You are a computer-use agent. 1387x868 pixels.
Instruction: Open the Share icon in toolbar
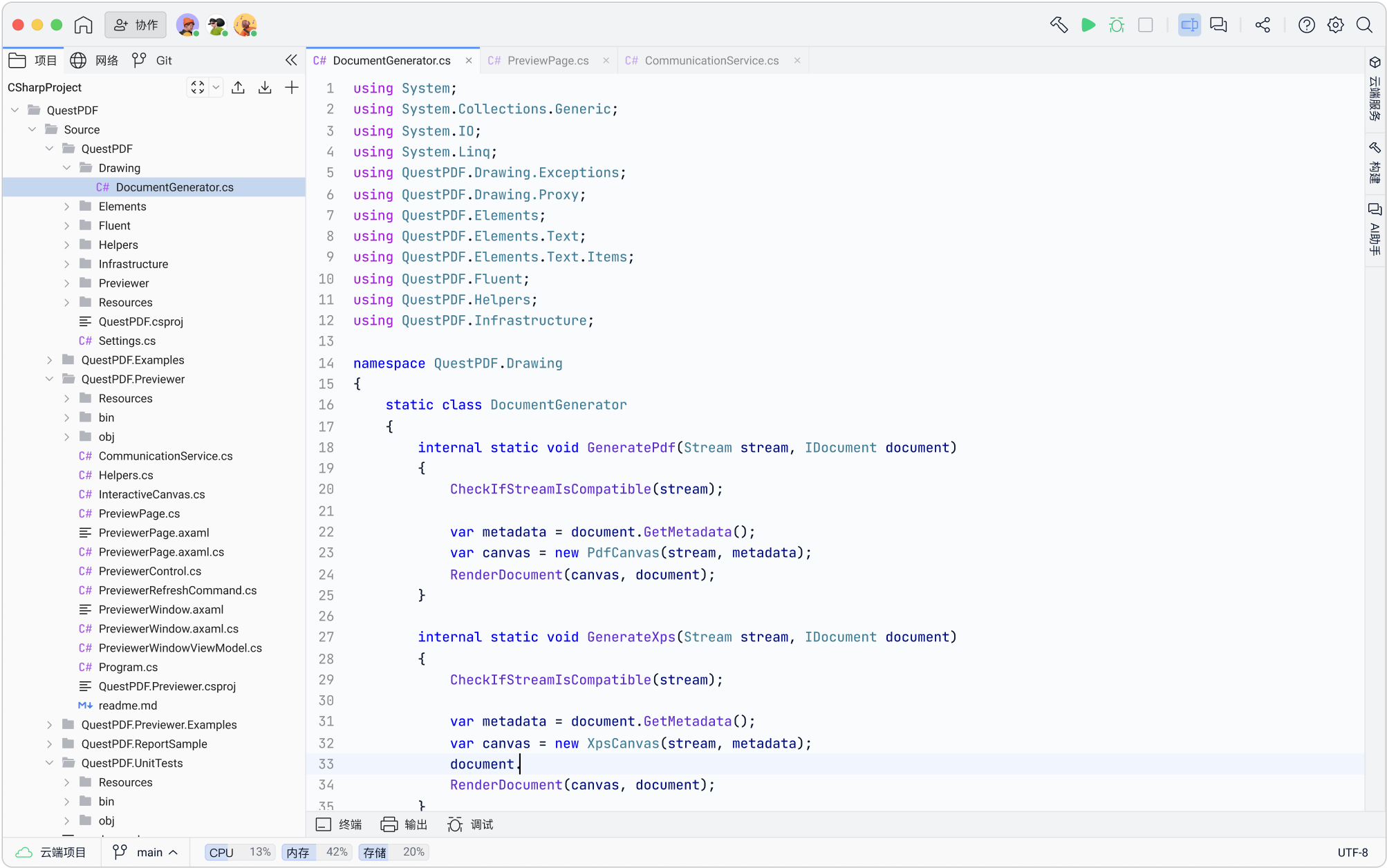click(x=1263, y=25)
